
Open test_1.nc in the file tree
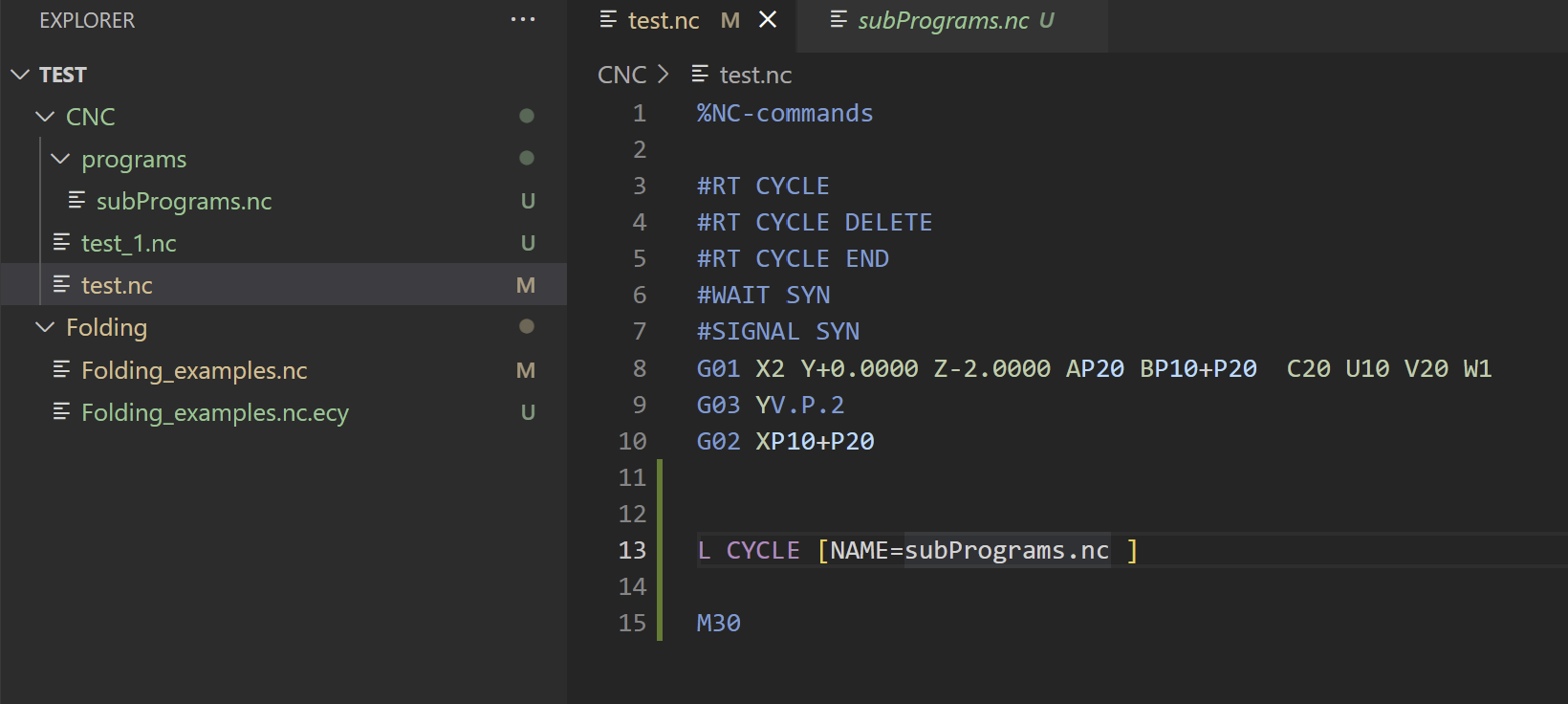pyautogui.click(x=129, y=243)
